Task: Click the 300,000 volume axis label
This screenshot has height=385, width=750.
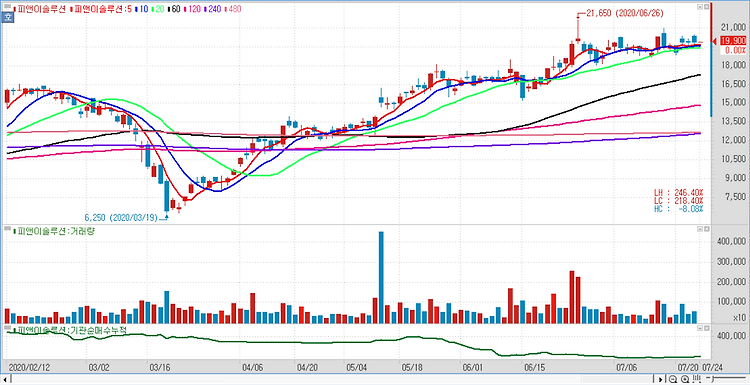Action: click(x=730, y=262)
